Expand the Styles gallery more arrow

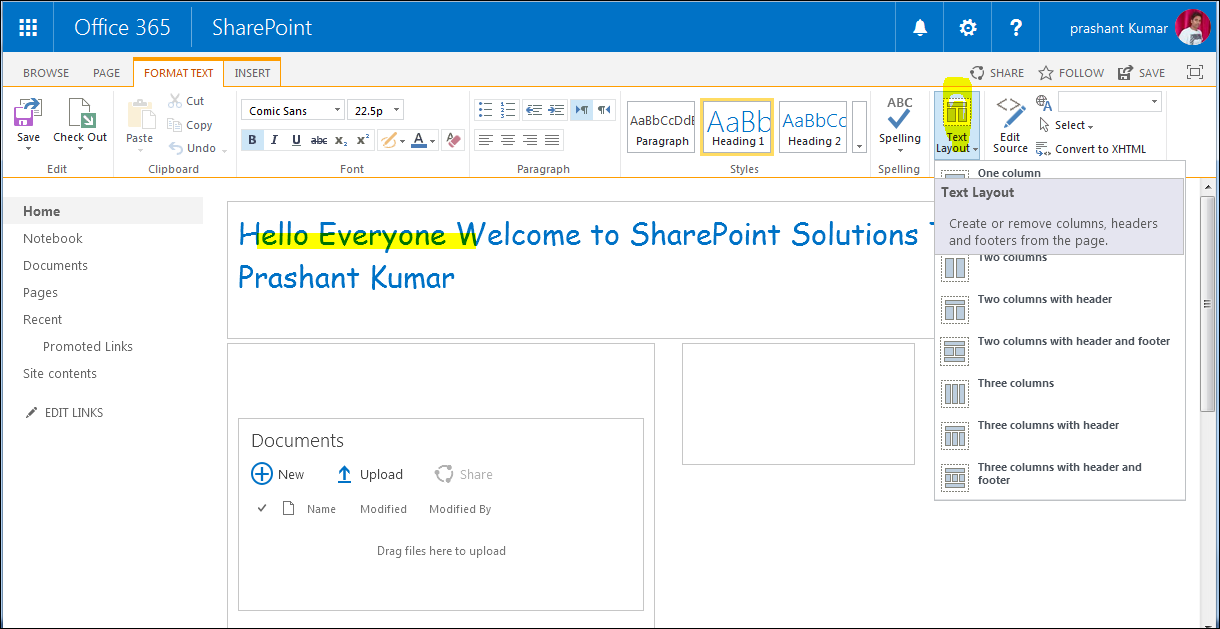(x=859, y=127)
